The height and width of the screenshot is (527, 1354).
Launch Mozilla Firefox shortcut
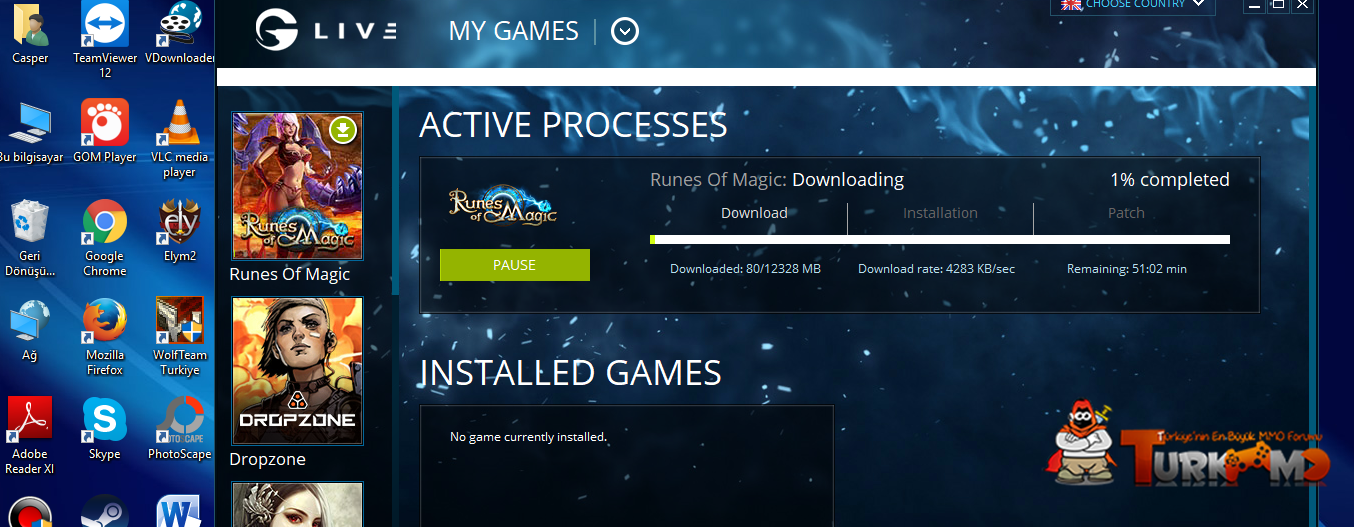[105, 337]
